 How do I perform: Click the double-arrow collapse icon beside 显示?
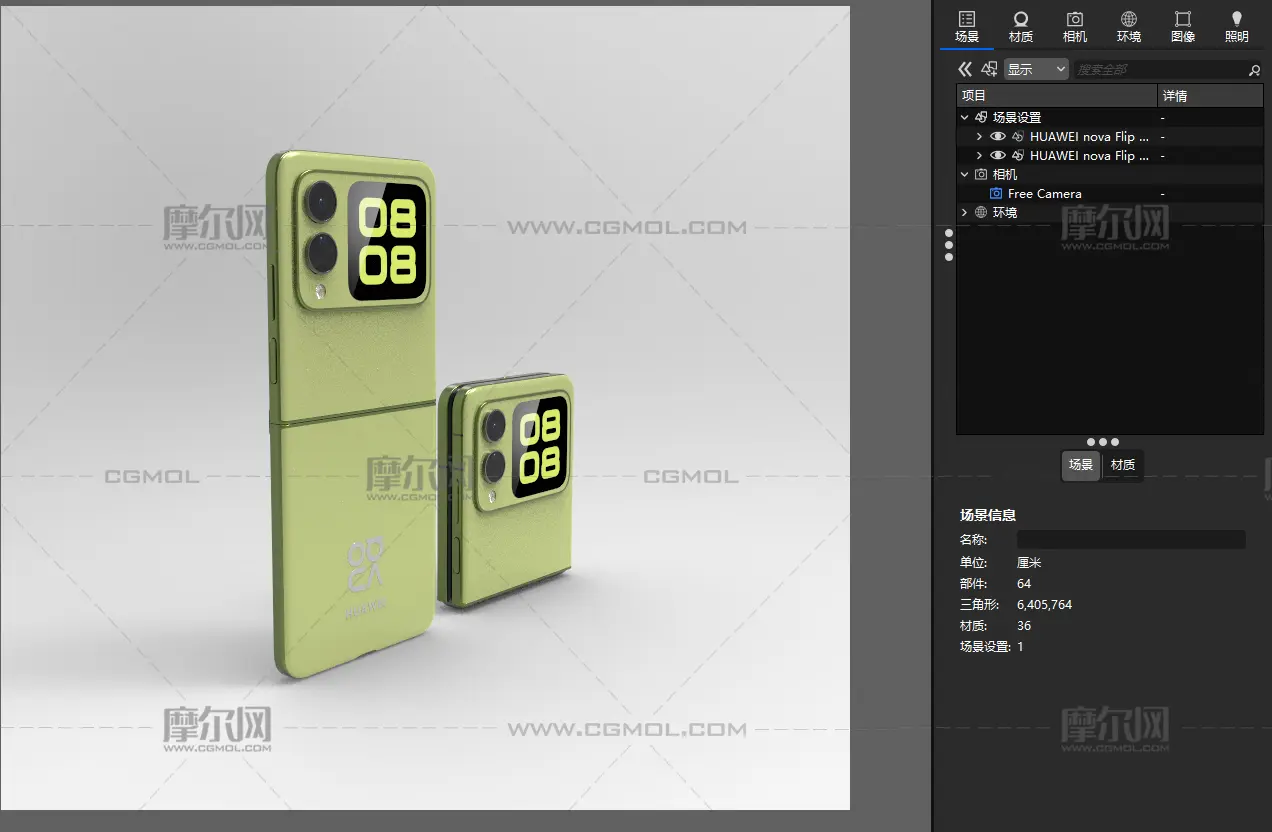click(x=965, y=69)
